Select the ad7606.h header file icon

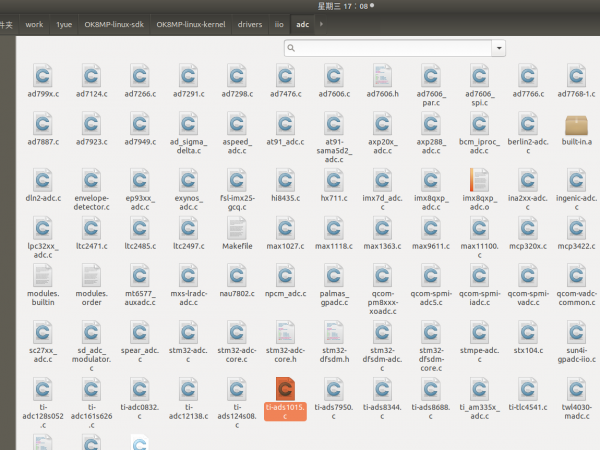tap(382, 76)
